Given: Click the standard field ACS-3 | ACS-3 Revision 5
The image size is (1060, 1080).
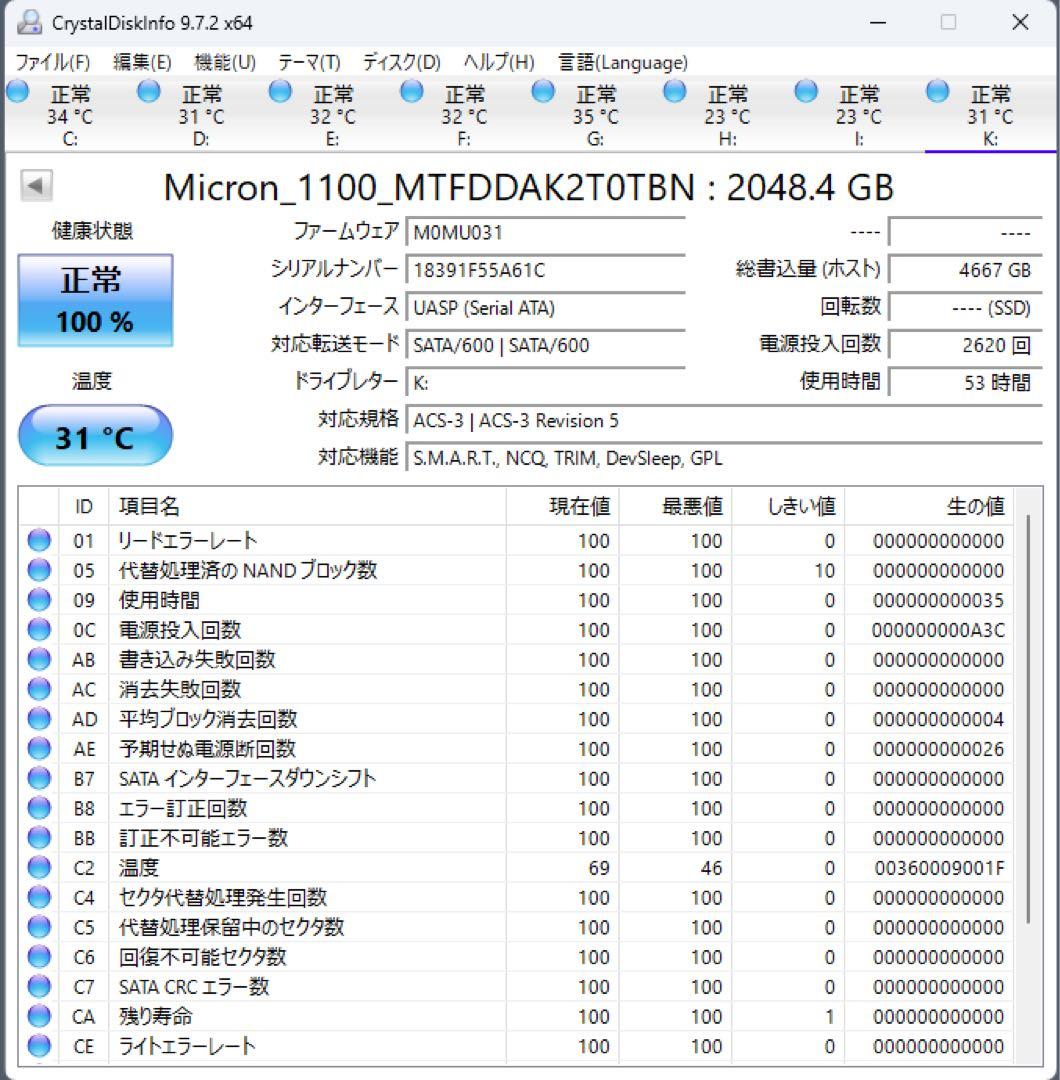Looking at the screenshot, I should pyautogui.click(x=724, y=420).
